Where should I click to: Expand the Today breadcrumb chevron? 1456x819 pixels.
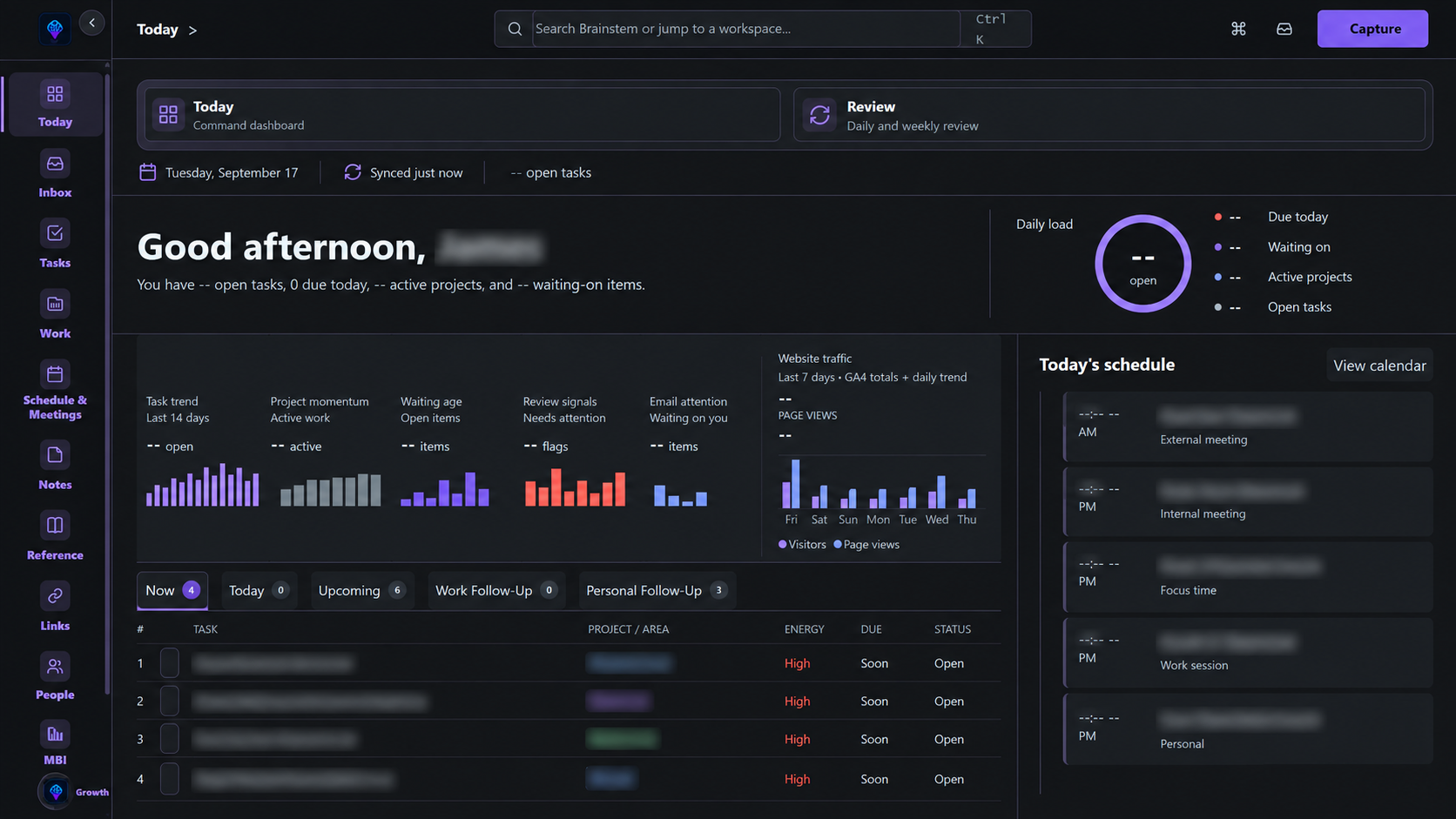pyautogui.click(x=192, y=30)
